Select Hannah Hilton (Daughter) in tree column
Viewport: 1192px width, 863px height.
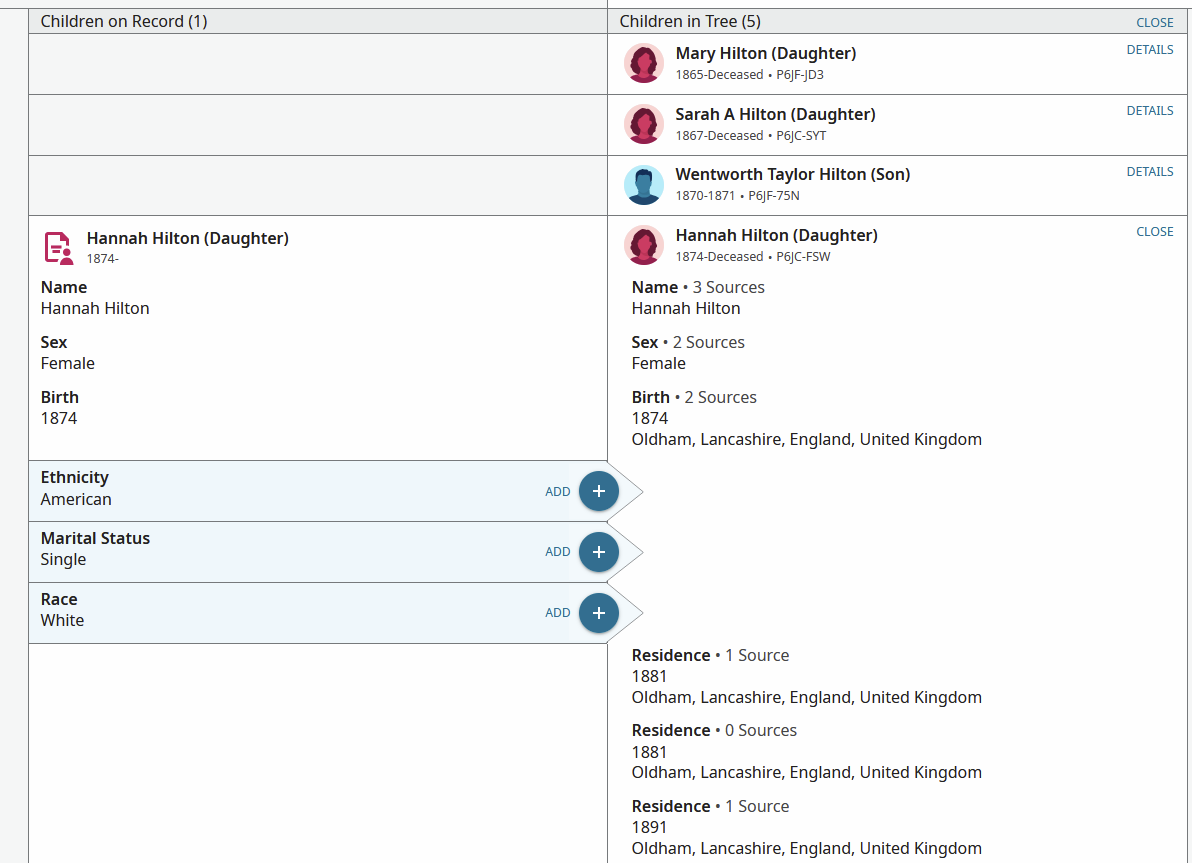point(776,236)
